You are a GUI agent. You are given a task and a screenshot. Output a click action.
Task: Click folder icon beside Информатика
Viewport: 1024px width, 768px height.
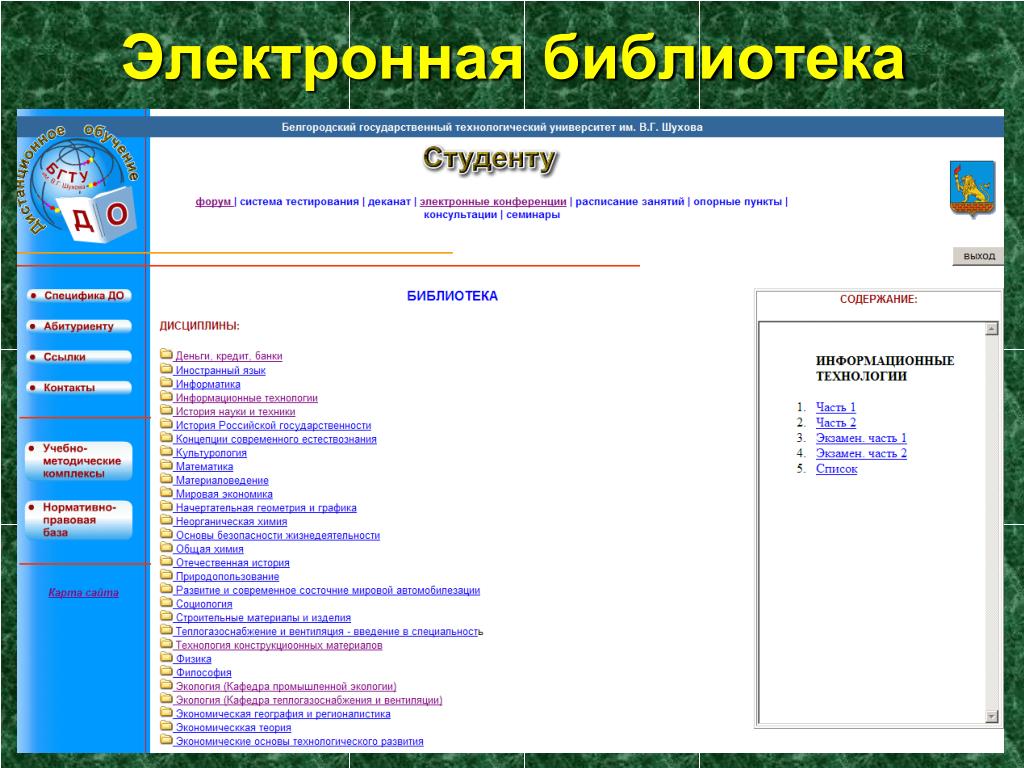(x=167, y=383)
